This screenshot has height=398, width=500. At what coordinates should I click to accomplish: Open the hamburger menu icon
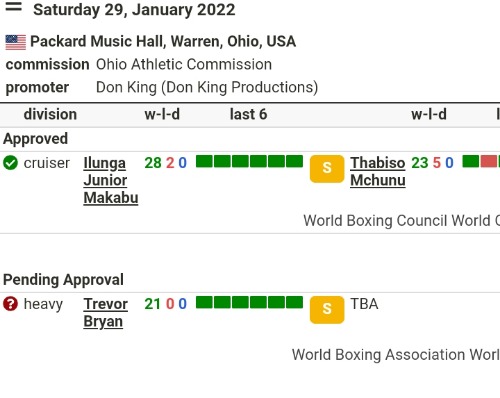14,6
